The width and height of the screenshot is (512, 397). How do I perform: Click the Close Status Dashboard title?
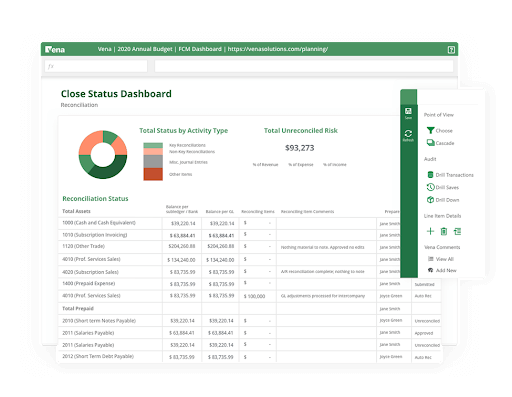116,94
